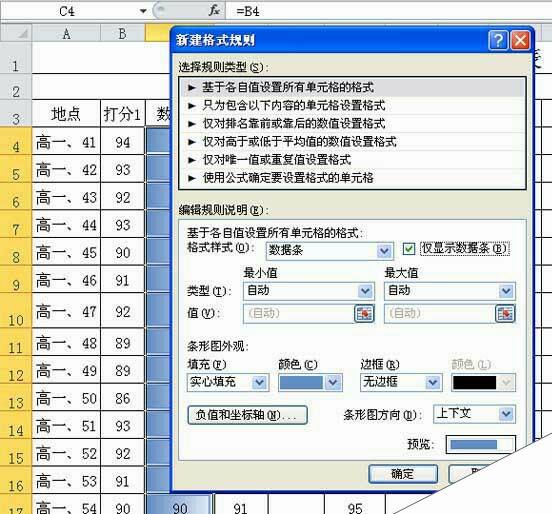Click range picker icon for maximum value
This screenshot has width=552, height=514.
pos(505,313)
